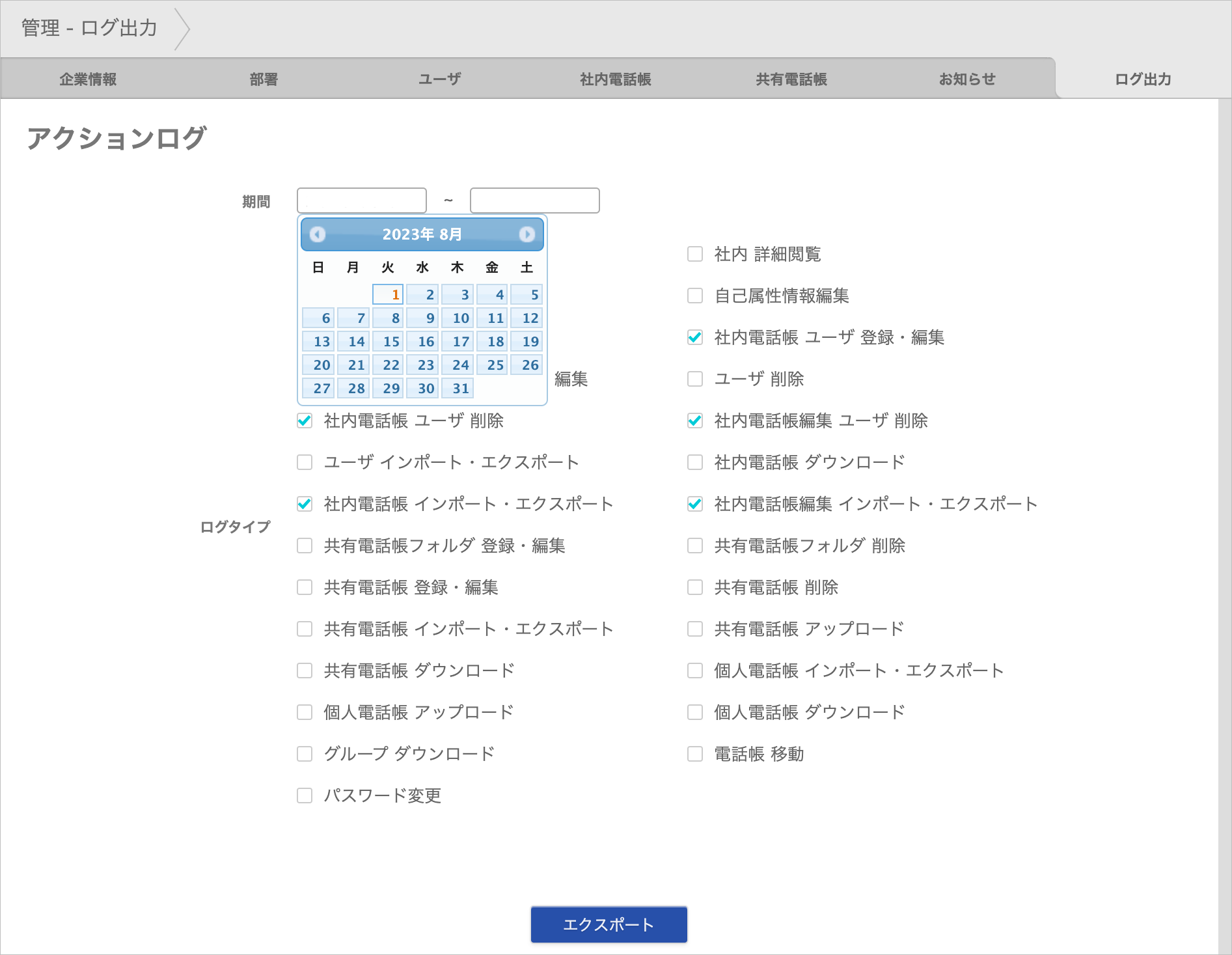Viewport: 1232px width, 955px height.
Task: Tick the グループ ダウンロード checkbox
Action: [305, 754]
